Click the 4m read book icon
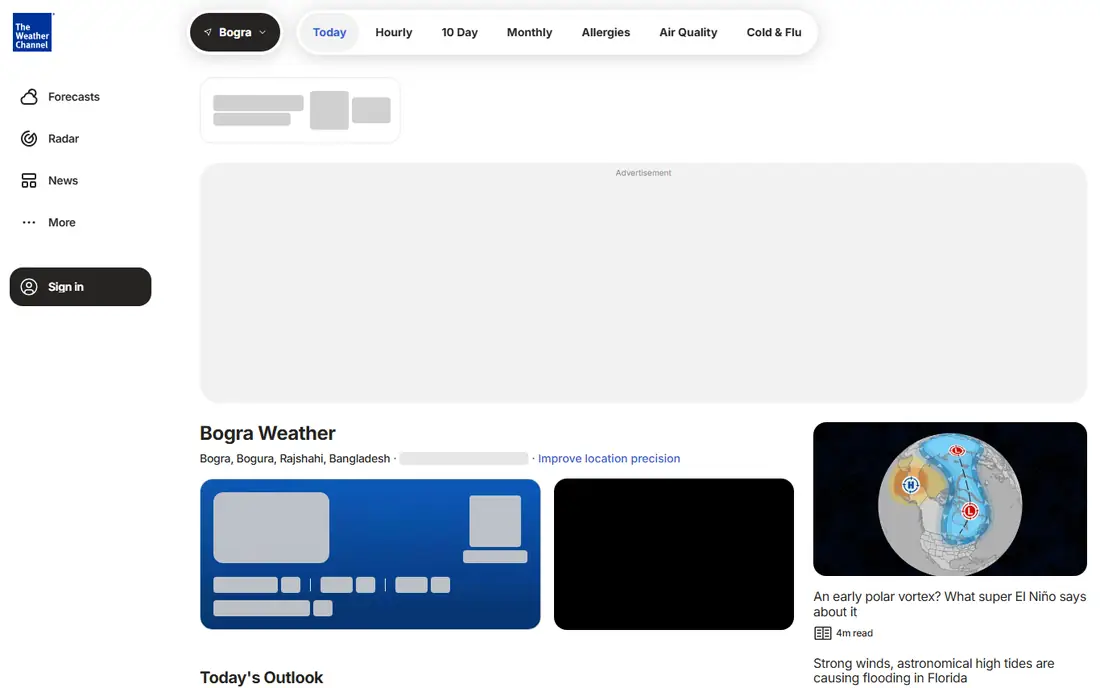Image resolution: width=1100 pixels, height=688 pixels. pos(822,633)
